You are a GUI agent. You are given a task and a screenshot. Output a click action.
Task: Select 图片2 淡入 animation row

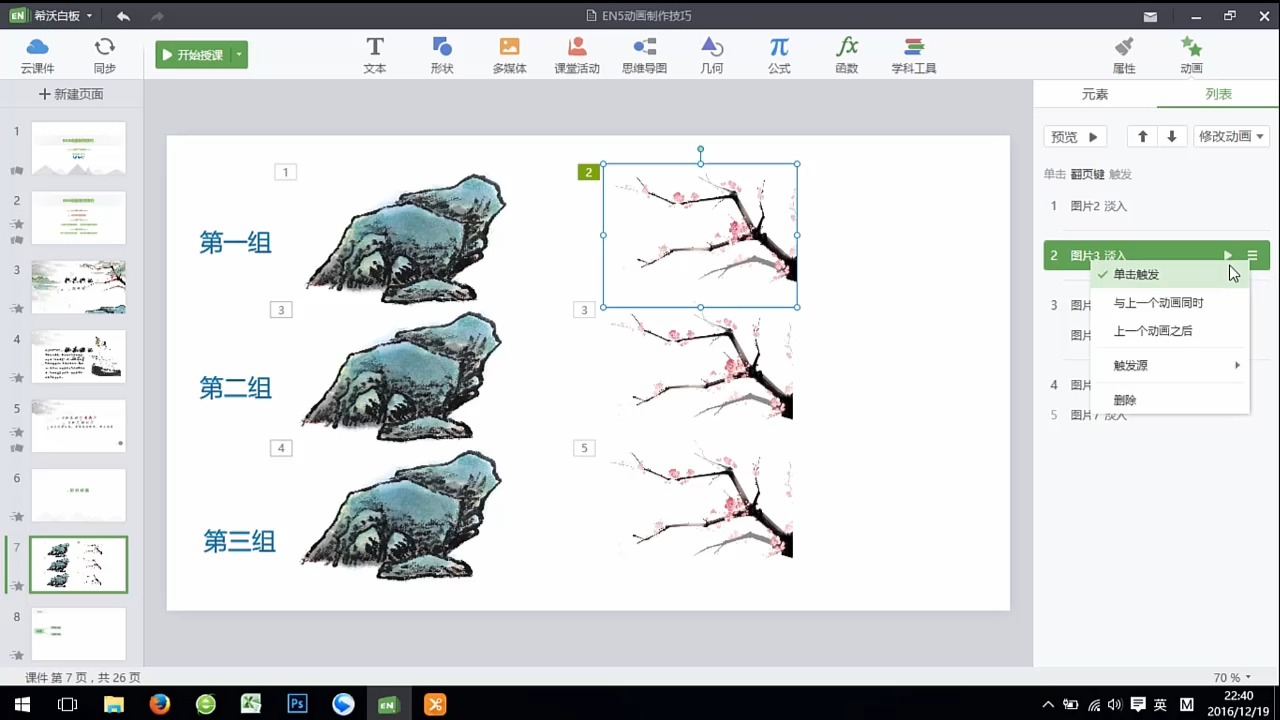point(1156,206)
